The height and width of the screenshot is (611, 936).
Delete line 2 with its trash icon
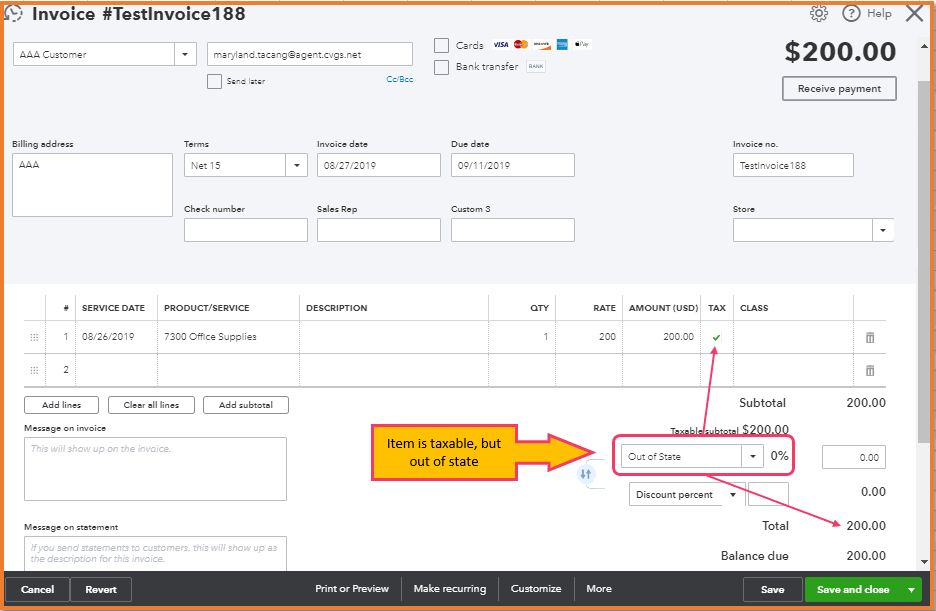[870, 371]
